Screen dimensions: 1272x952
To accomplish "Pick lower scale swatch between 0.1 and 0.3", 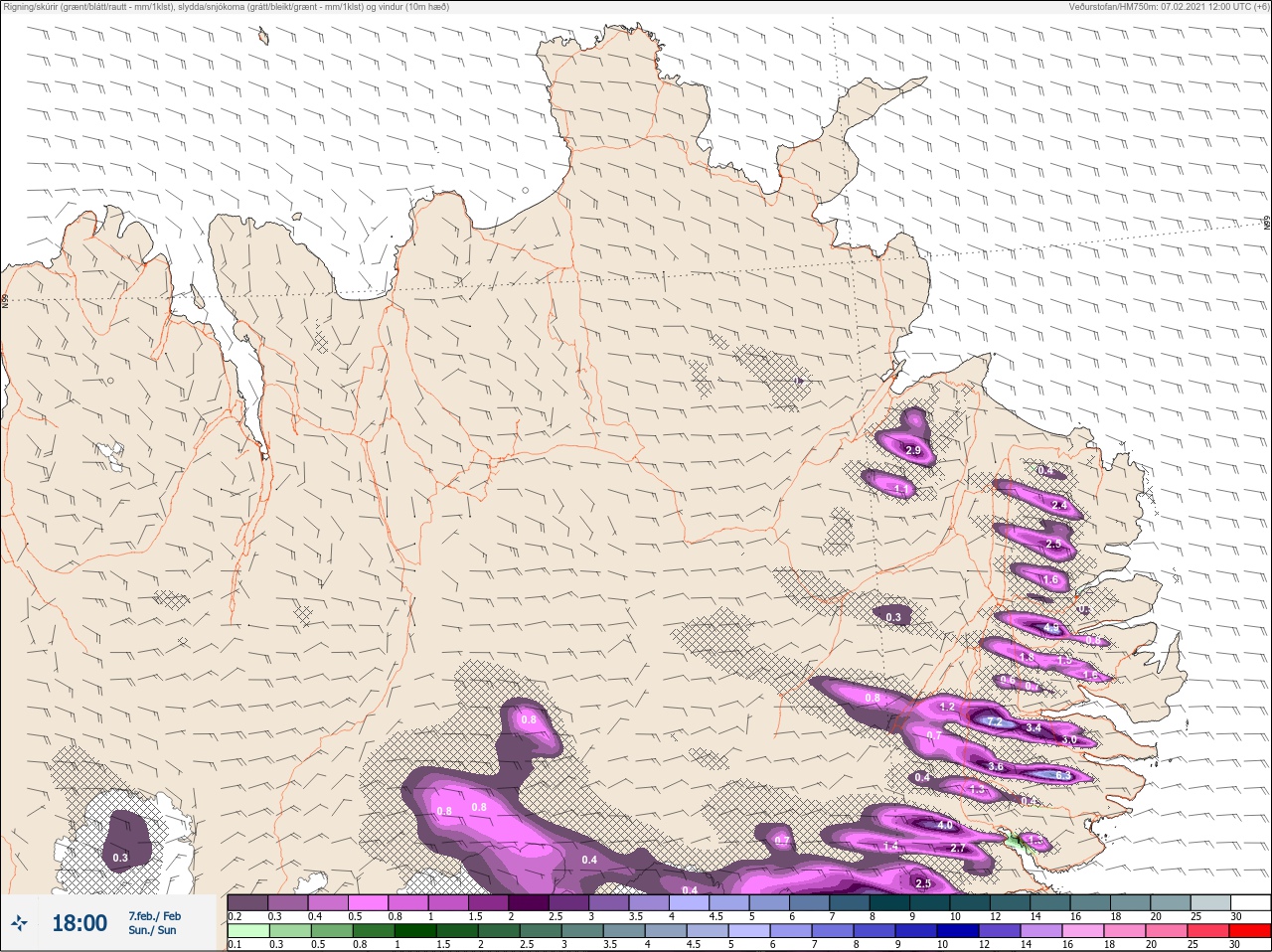I will click(x=247, y=931).
